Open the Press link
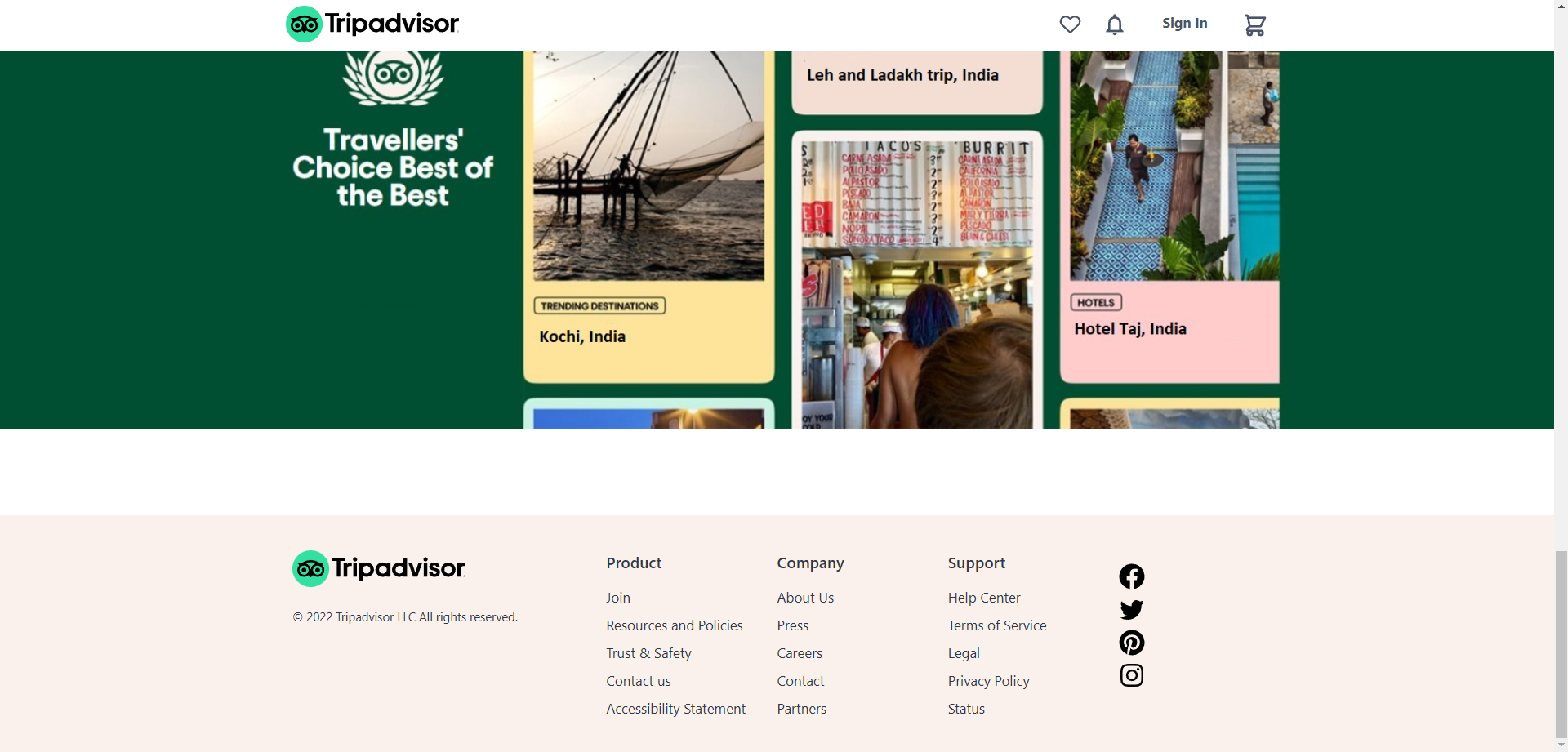 (x=793, y=625)
